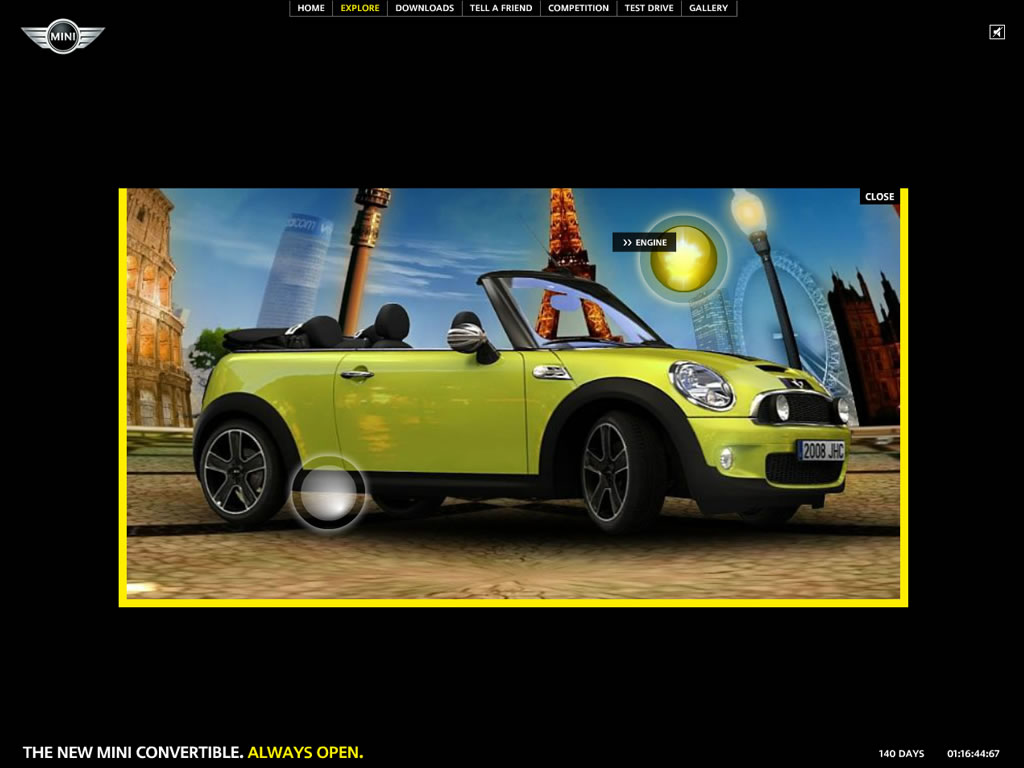Open the DOWNLOADS section
The height and width of the screenshot is (768, 1024).
(424, 8)
